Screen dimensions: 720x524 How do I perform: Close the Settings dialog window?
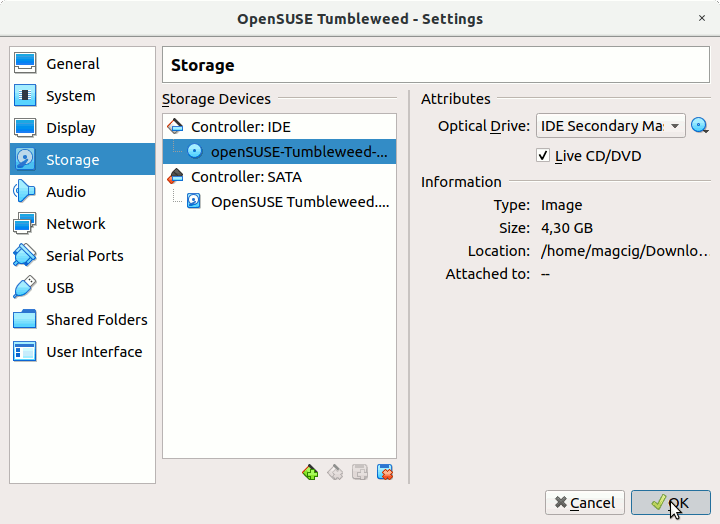702,18
